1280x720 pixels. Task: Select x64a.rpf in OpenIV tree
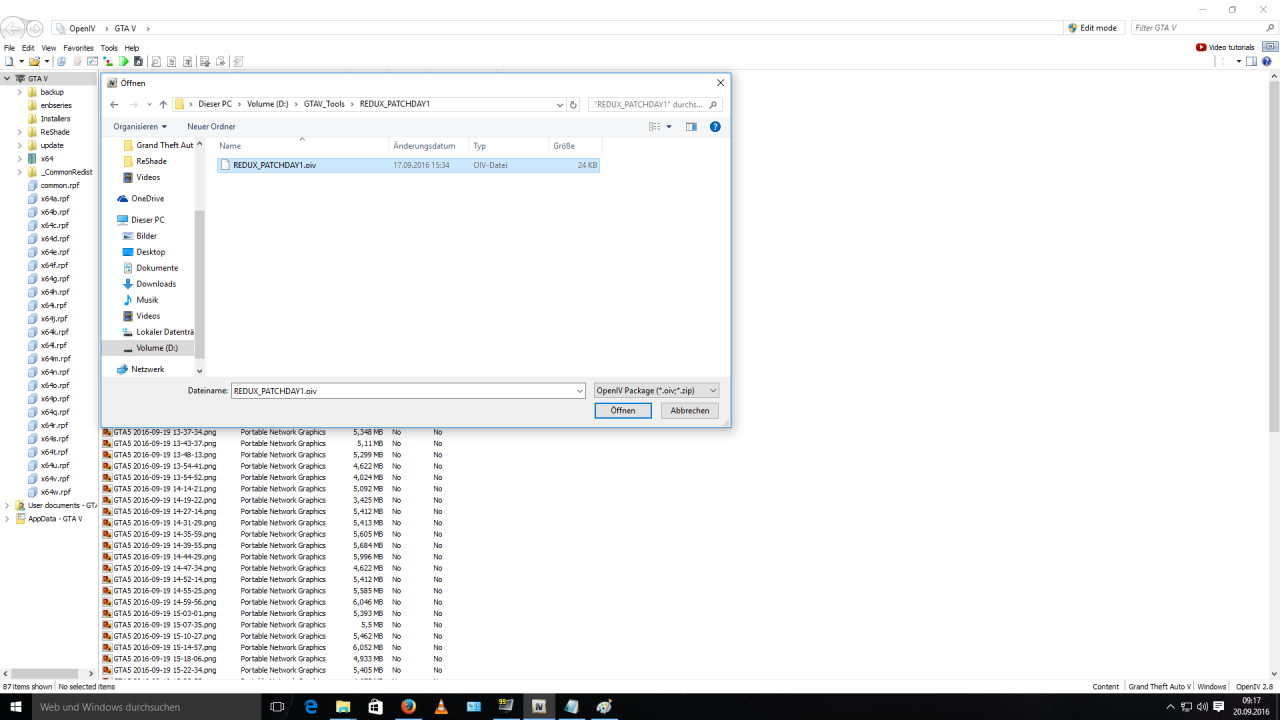coord(55,199)
